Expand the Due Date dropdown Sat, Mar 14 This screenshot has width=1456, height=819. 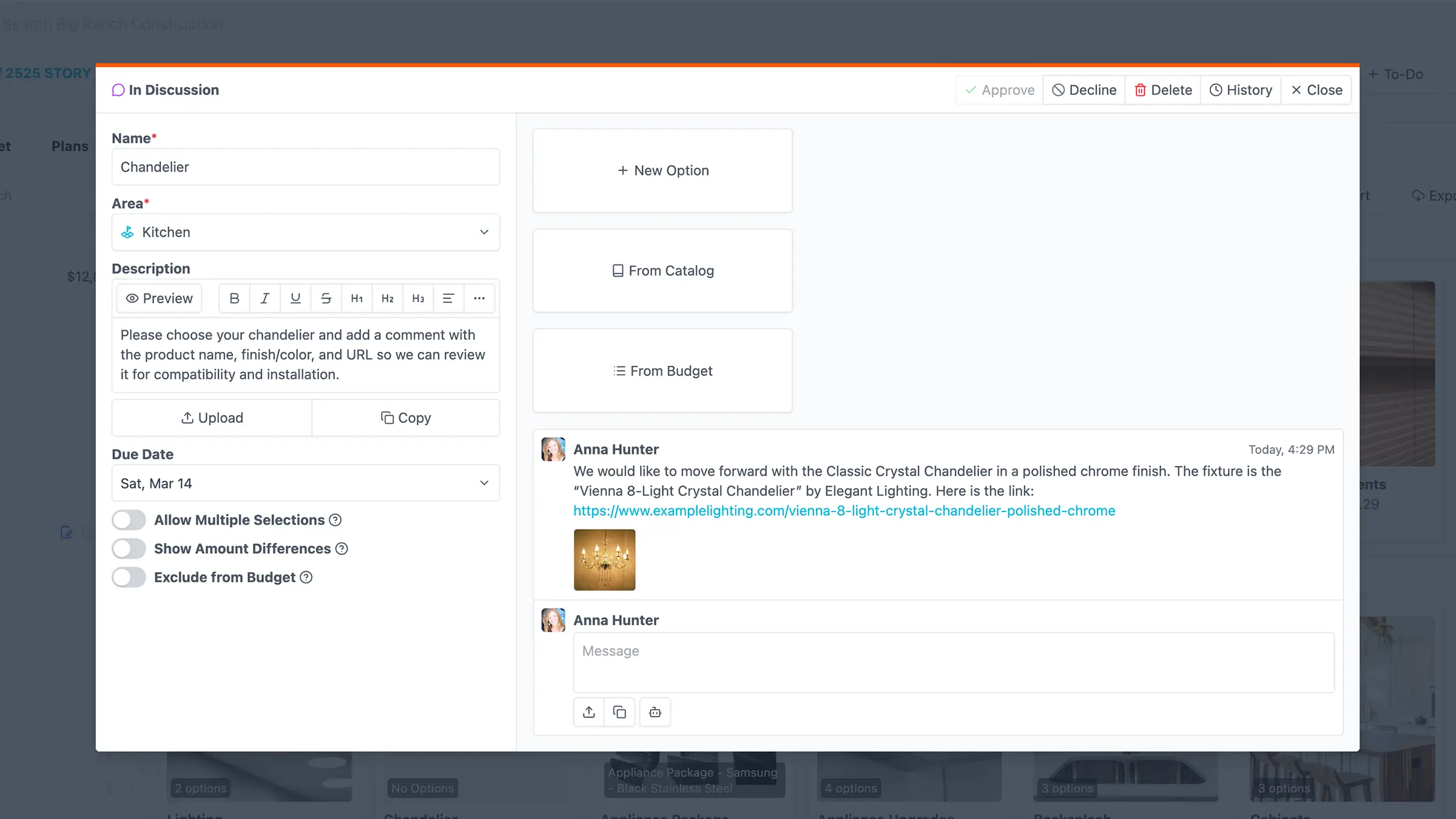[x=305, y=484]
